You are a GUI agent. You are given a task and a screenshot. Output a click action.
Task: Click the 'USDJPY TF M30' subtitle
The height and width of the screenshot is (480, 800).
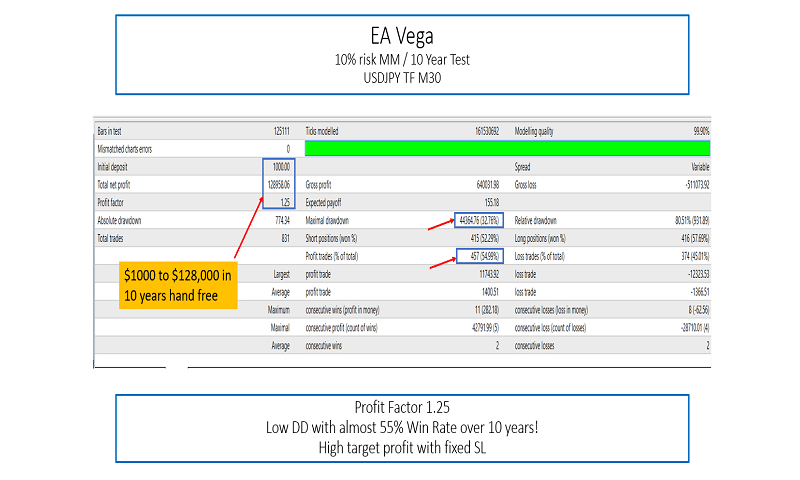coord(402,78)
